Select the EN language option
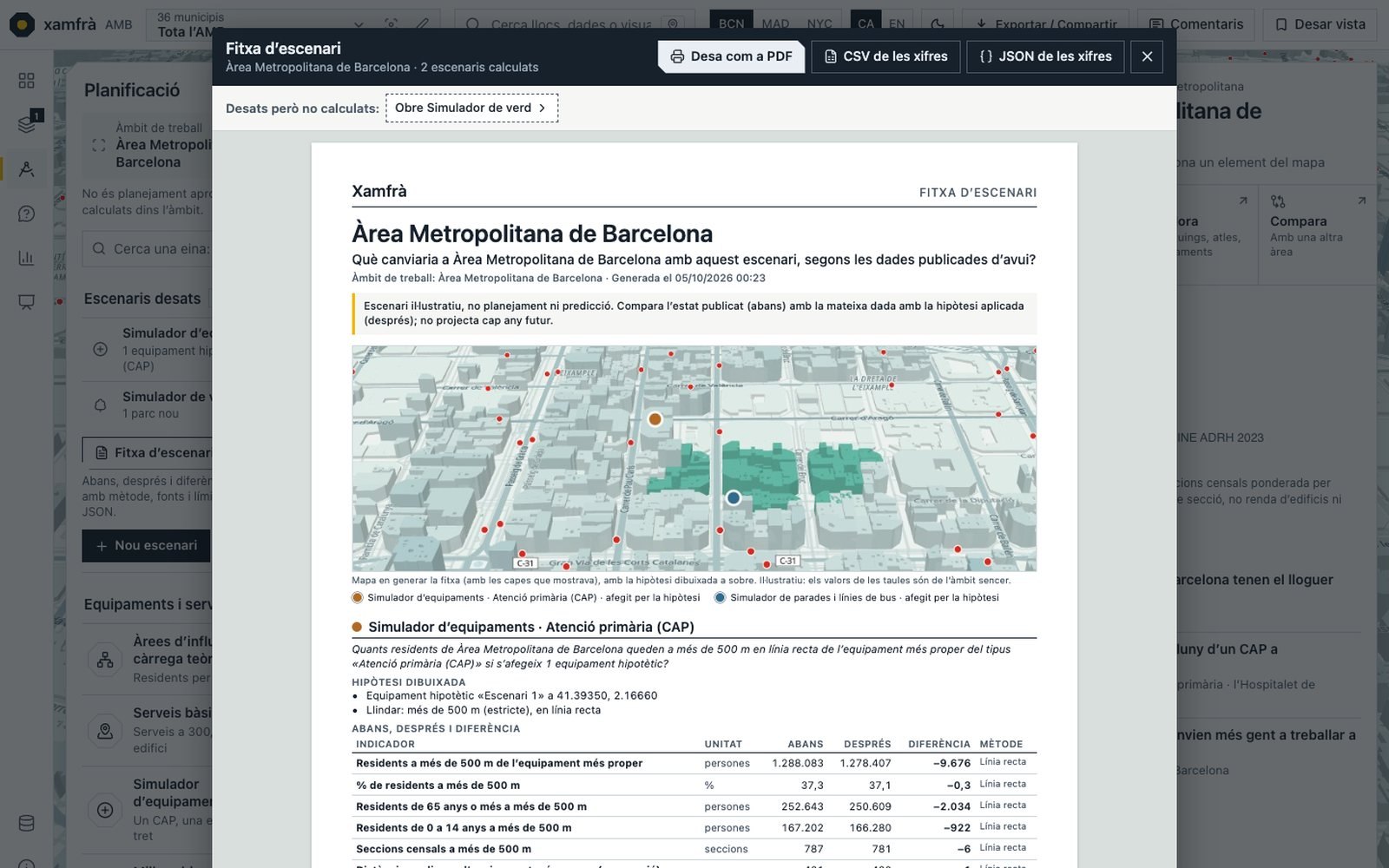The height and width of the screenshot is (868, 1389). point(897,24)
